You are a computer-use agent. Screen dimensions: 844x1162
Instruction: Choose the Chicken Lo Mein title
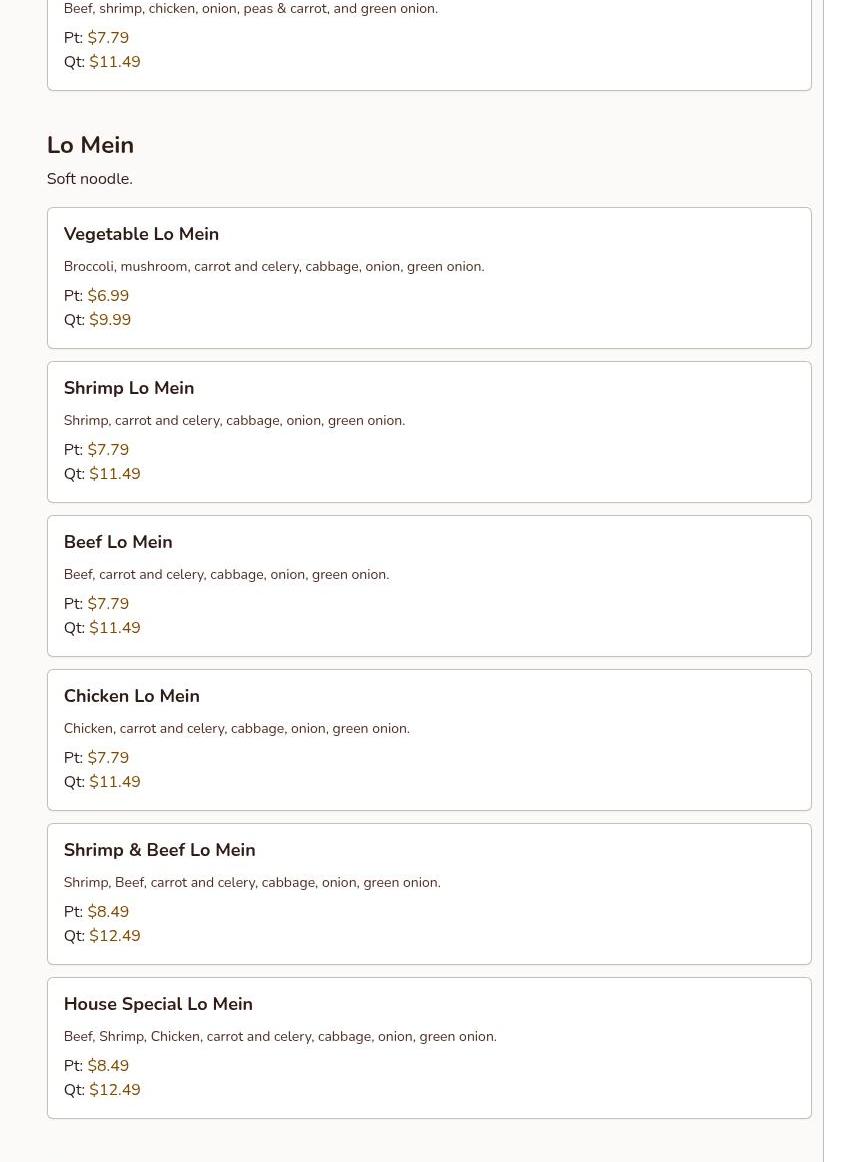[x=132, y=696]
